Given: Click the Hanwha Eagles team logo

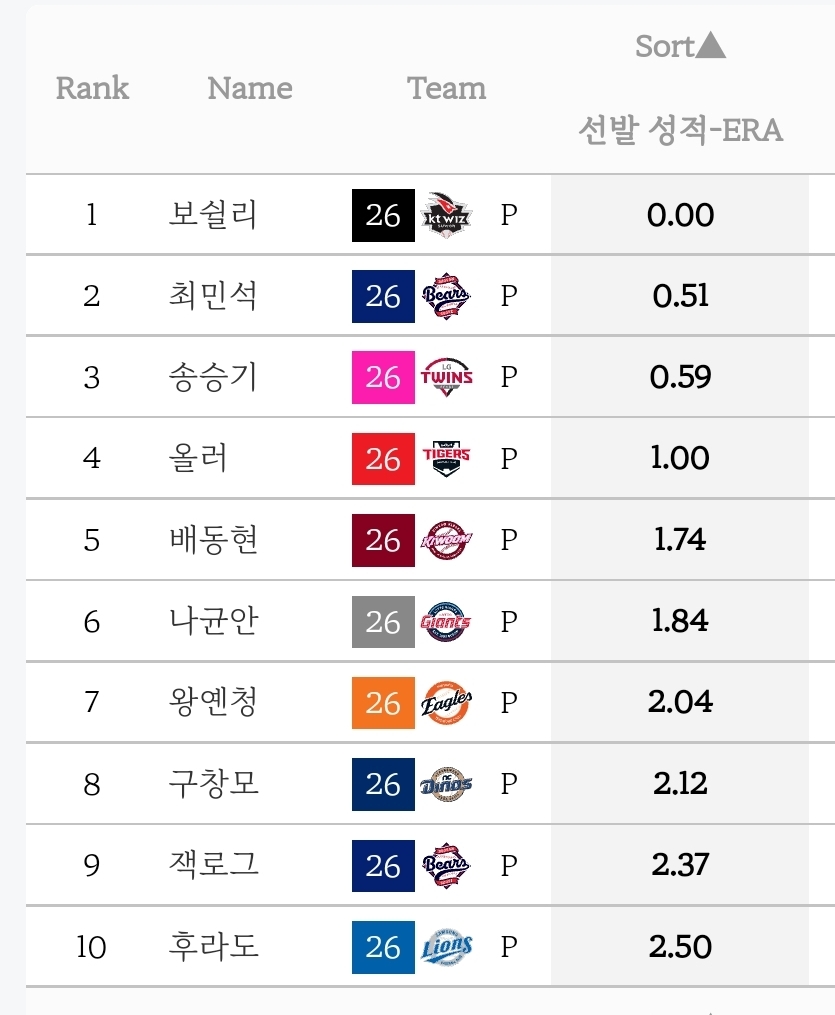Looking at the screenshot, I should [447, 703].
